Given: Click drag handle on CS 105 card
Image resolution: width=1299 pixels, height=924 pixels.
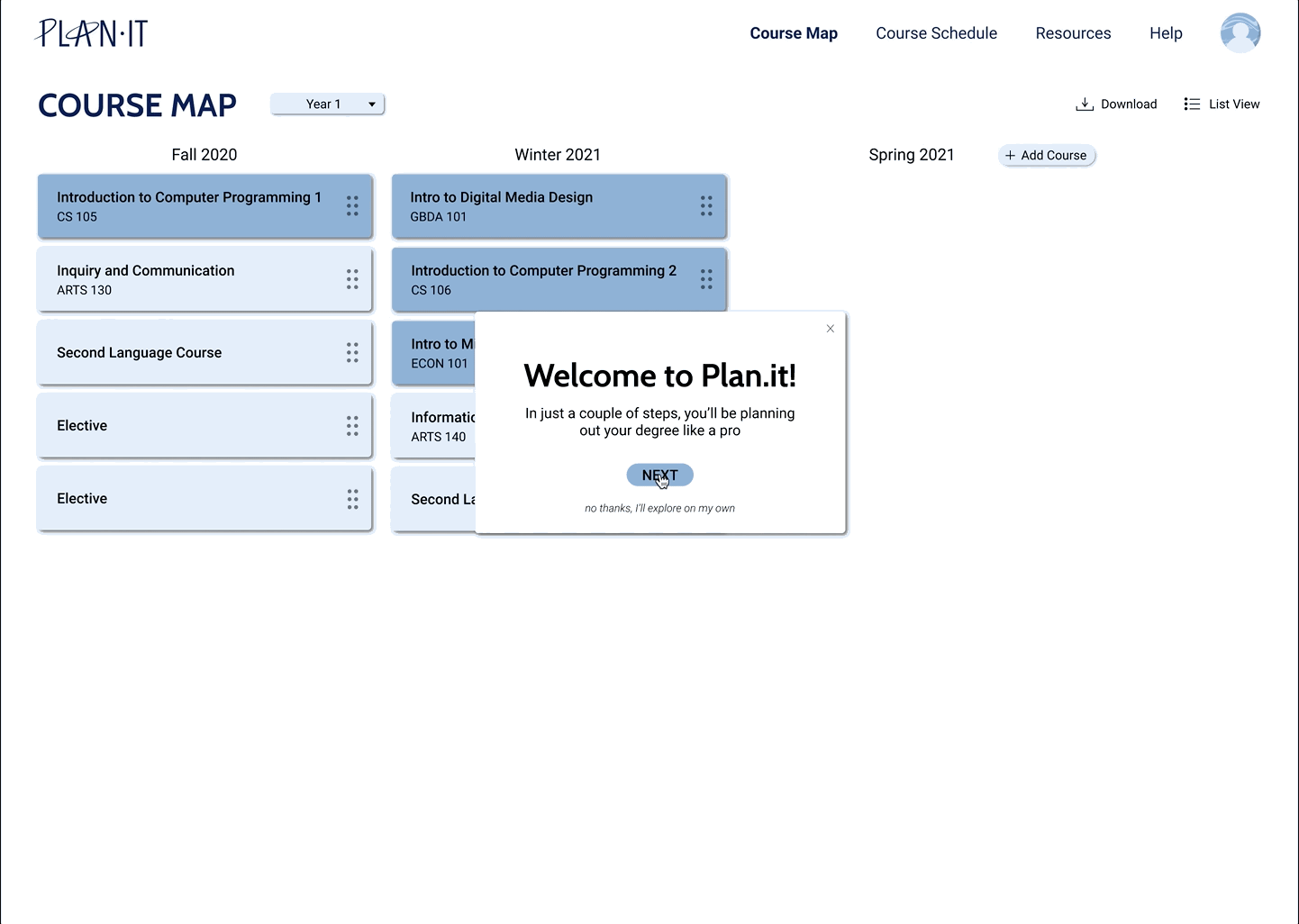Looking at the screenshot, I should click(x=352, y=206).
